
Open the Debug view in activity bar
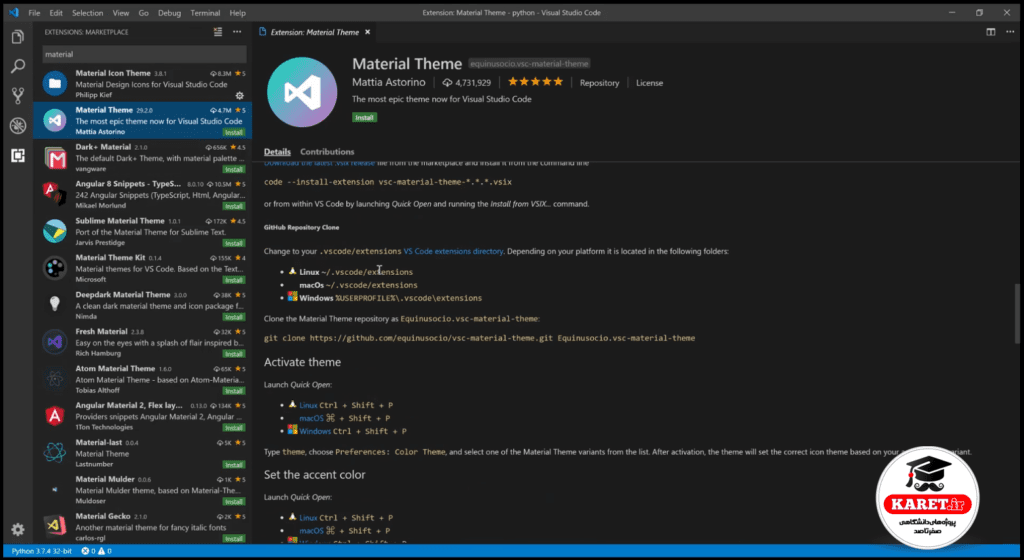[x=18, y=125]
